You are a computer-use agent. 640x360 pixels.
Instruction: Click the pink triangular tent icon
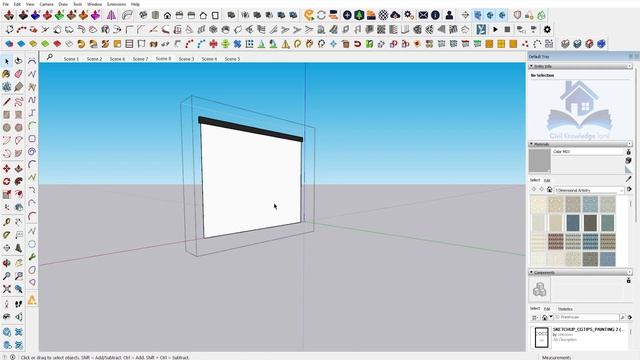pos(111,15)
